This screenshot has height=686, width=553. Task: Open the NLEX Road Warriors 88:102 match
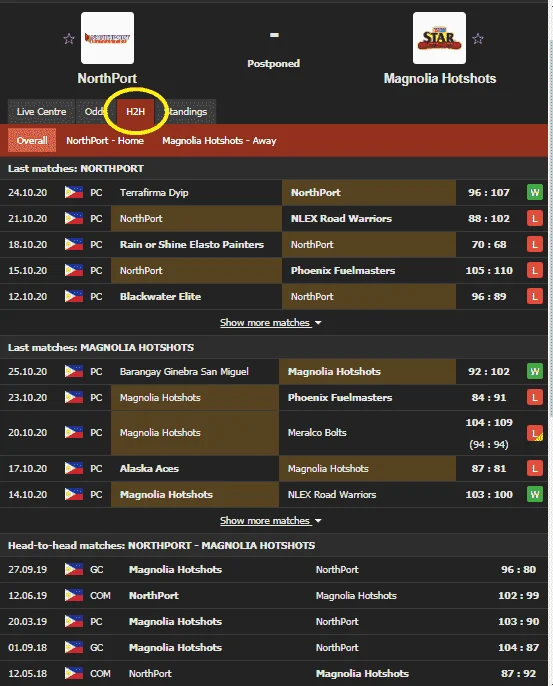(x=273, y=218)
